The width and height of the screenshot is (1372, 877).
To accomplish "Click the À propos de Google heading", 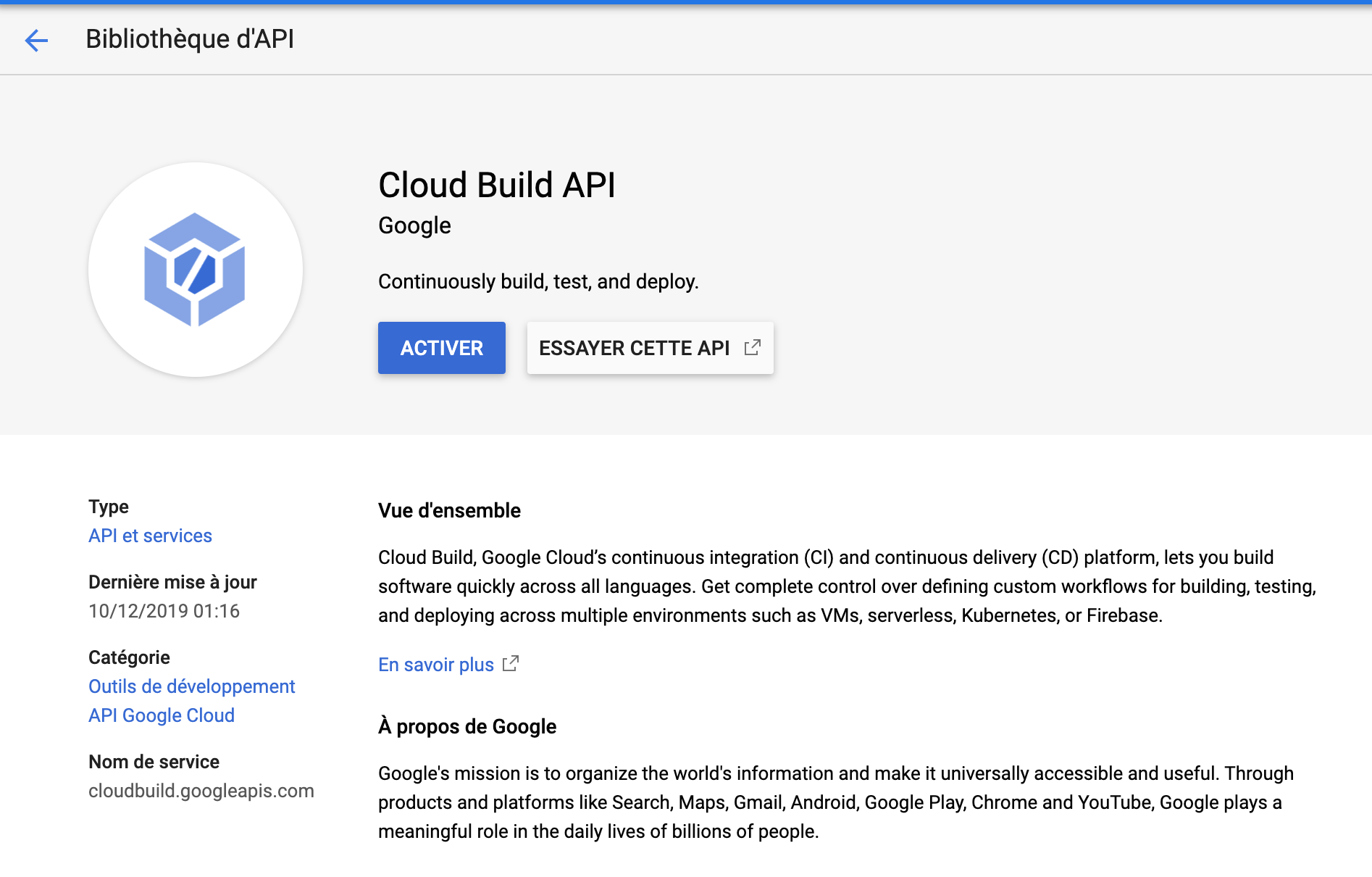I will 467,726.
